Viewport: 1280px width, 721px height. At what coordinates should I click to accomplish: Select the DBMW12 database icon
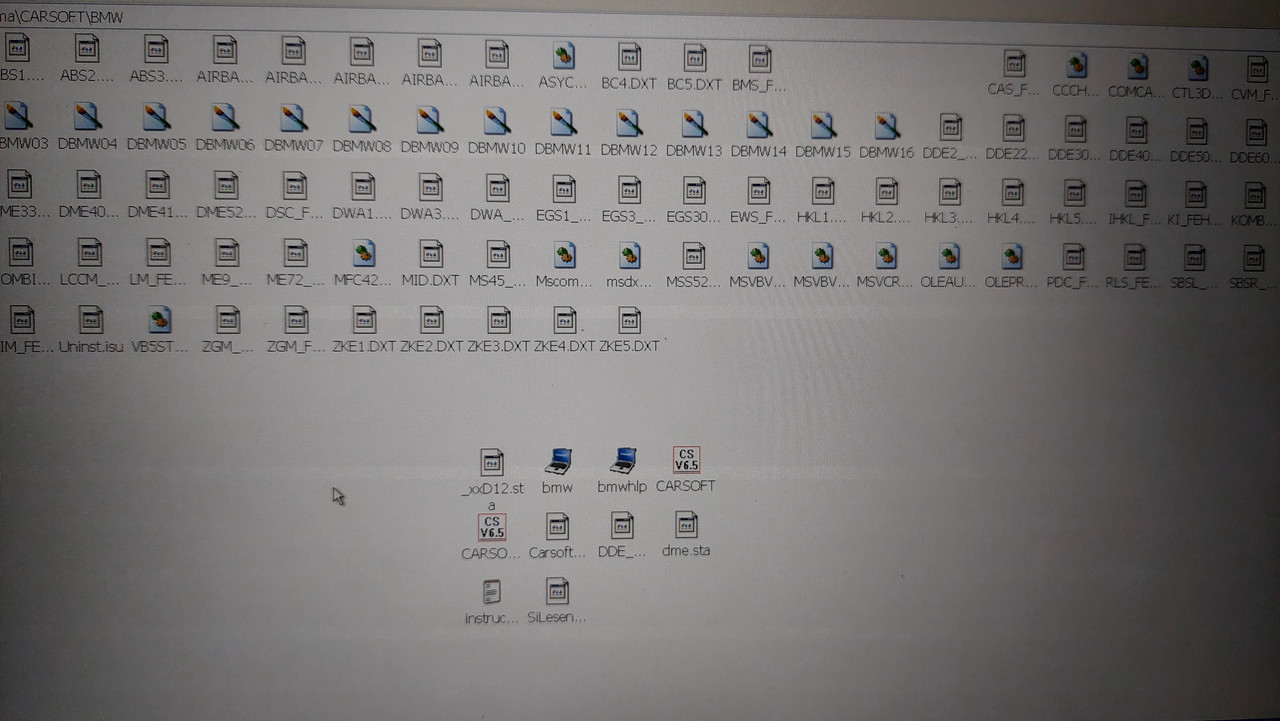629,123
